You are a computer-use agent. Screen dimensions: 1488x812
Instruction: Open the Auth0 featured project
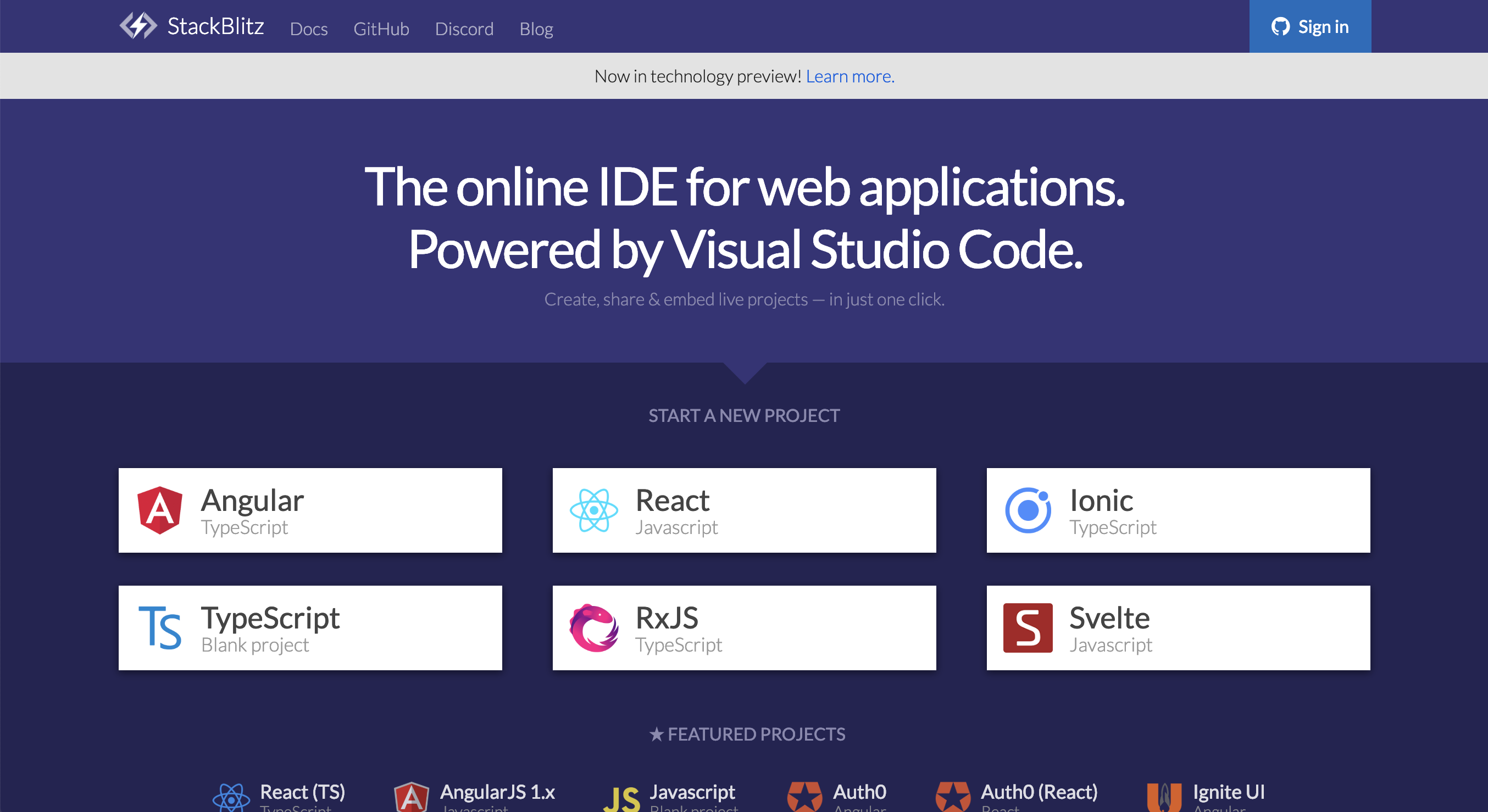coord(837,797)
